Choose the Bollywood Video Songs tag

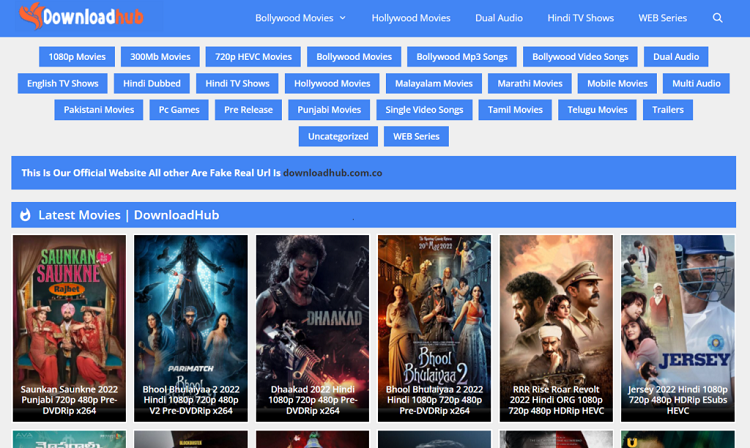point(580,57)
